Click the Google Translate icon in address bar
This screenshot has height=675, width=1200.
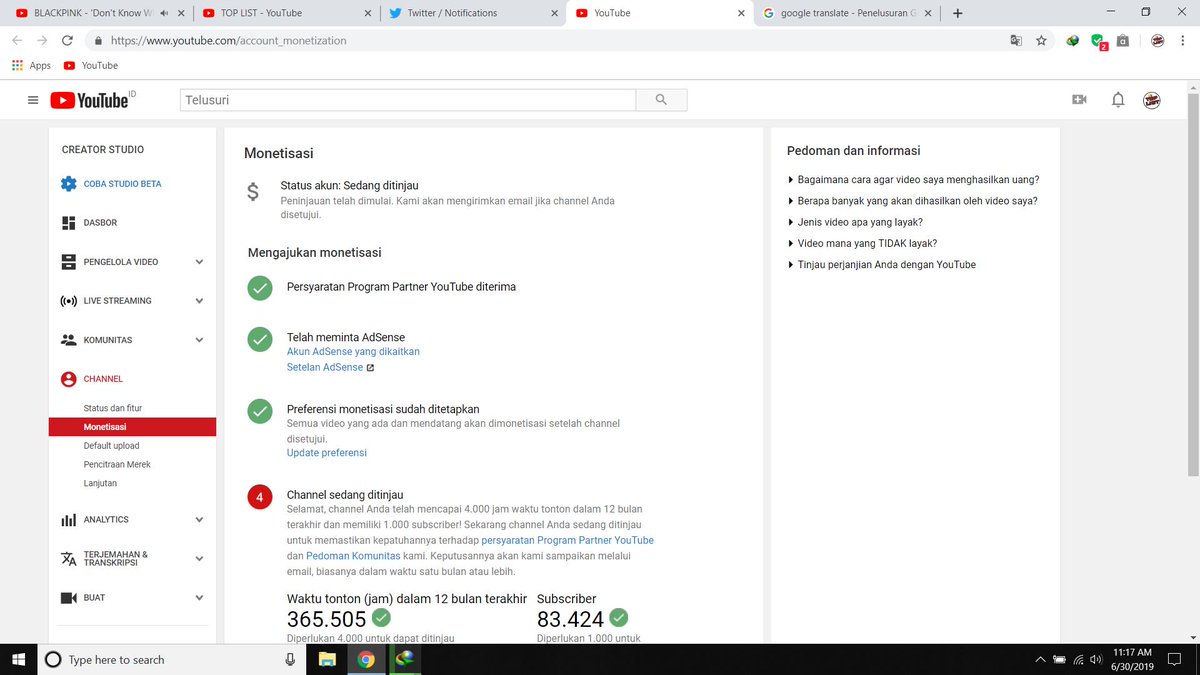coord(1015,41)
